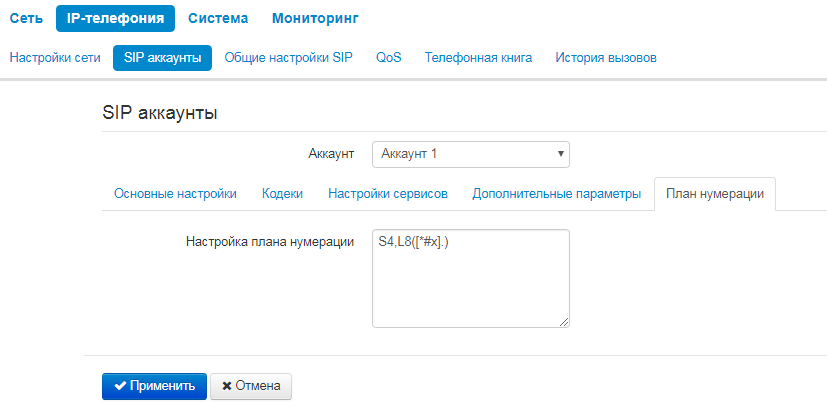Expand the Аккаунт dropdown

click(x=470, y=154)
